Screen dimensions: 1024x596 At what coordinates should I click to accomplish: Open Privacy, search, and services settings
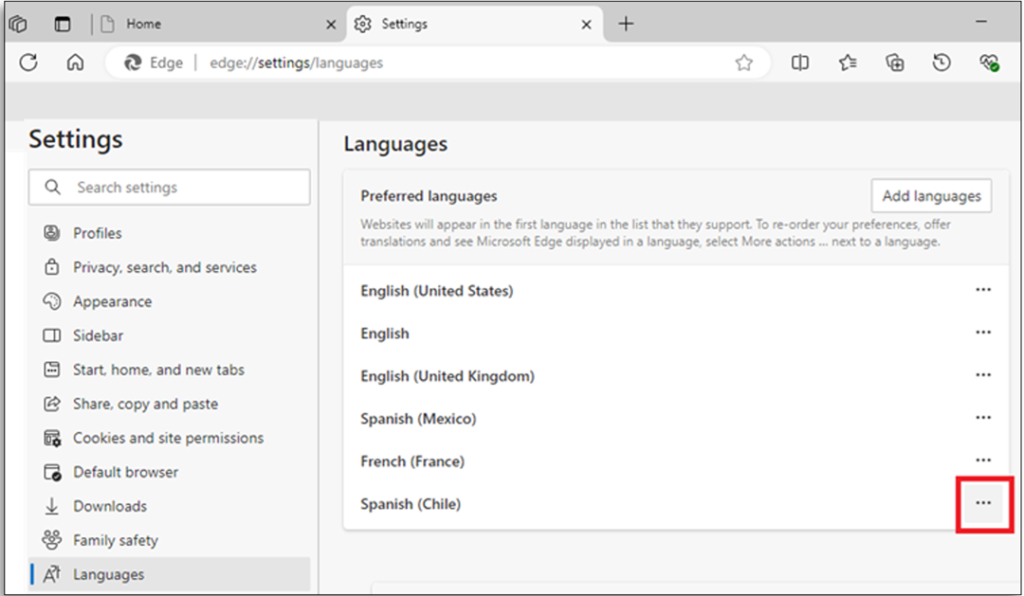click(164, 267)
